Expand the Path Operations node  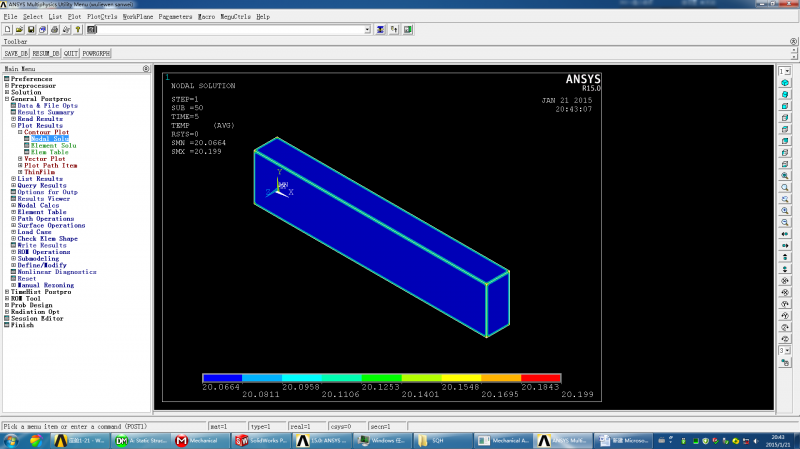click(13, 218)
